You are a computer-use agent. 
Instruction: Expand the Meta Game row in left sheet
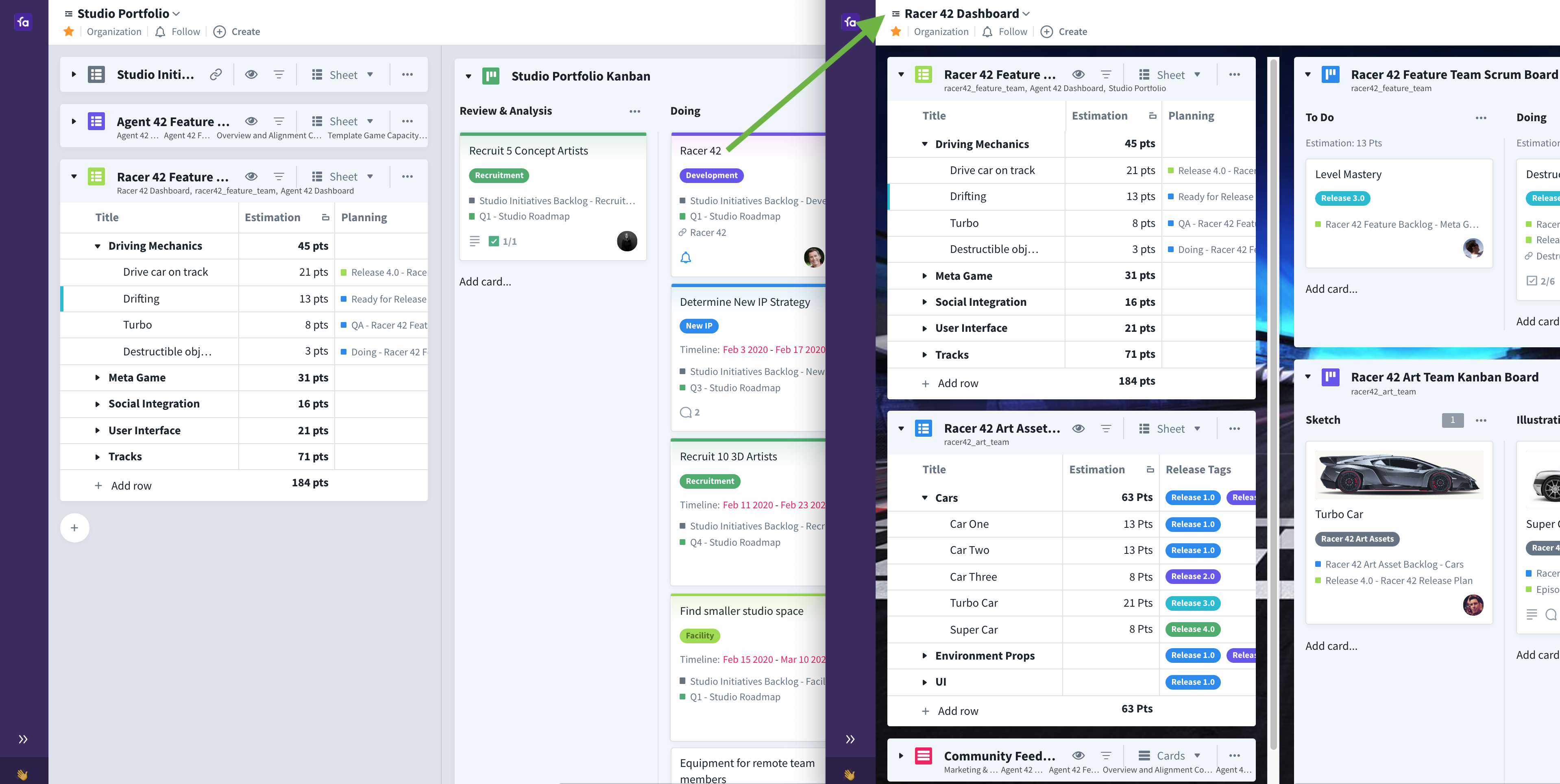[98, 378]
